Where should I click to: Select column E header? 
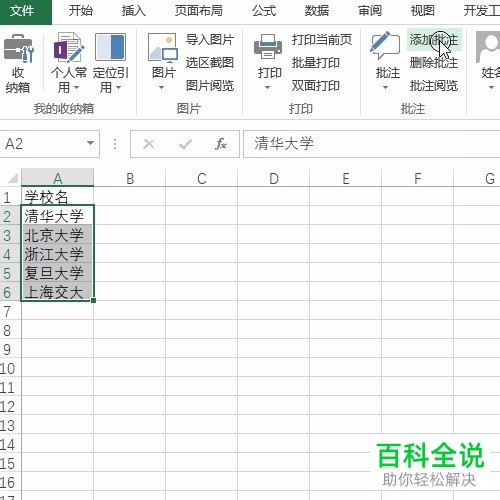point(346,178)
